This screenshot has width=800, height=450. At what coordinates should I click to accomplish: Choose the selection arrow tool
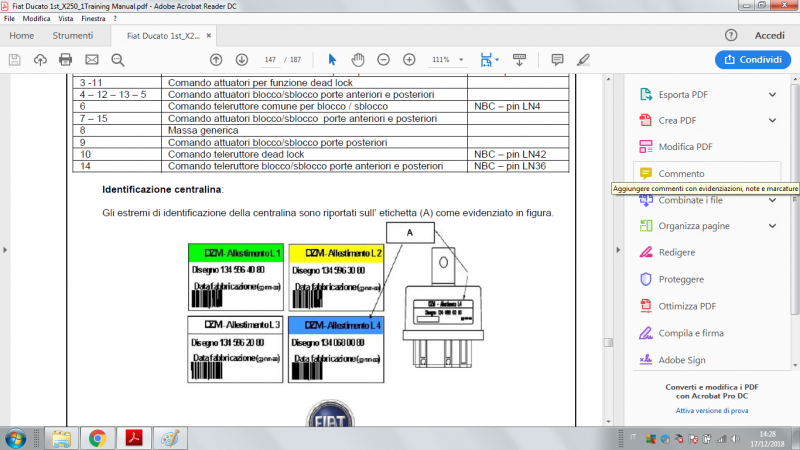coord(333,60)
